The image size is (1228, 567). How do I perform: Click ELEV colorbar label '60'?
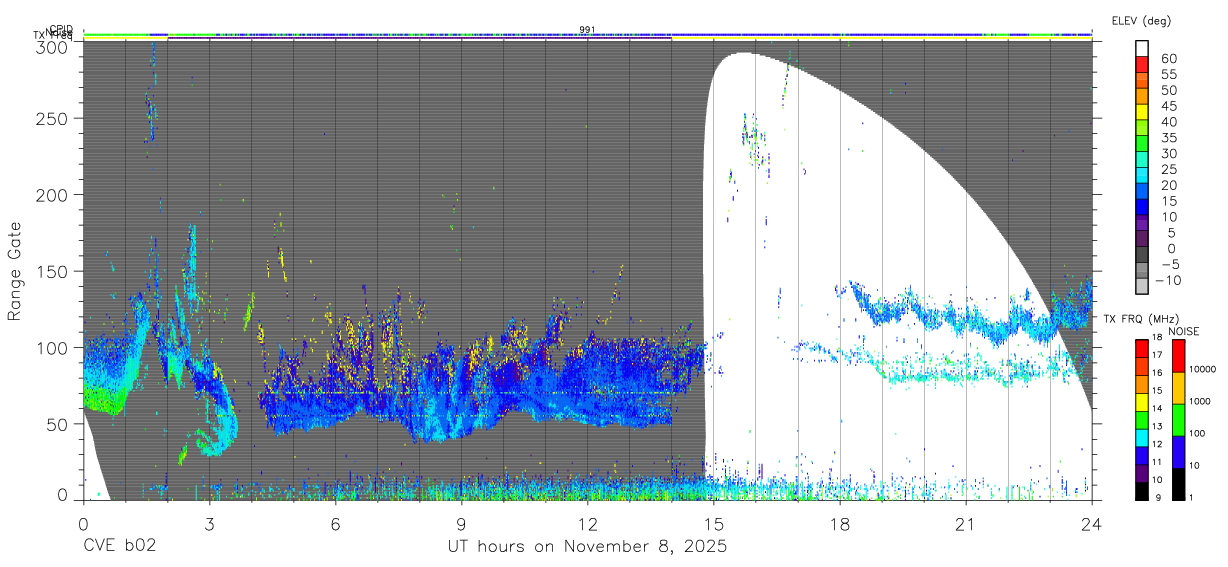coord(1169,59)
